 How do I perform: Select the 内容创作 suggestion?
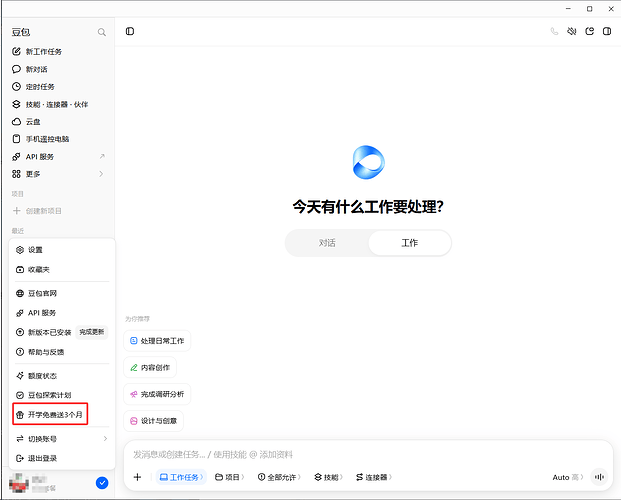150,367
